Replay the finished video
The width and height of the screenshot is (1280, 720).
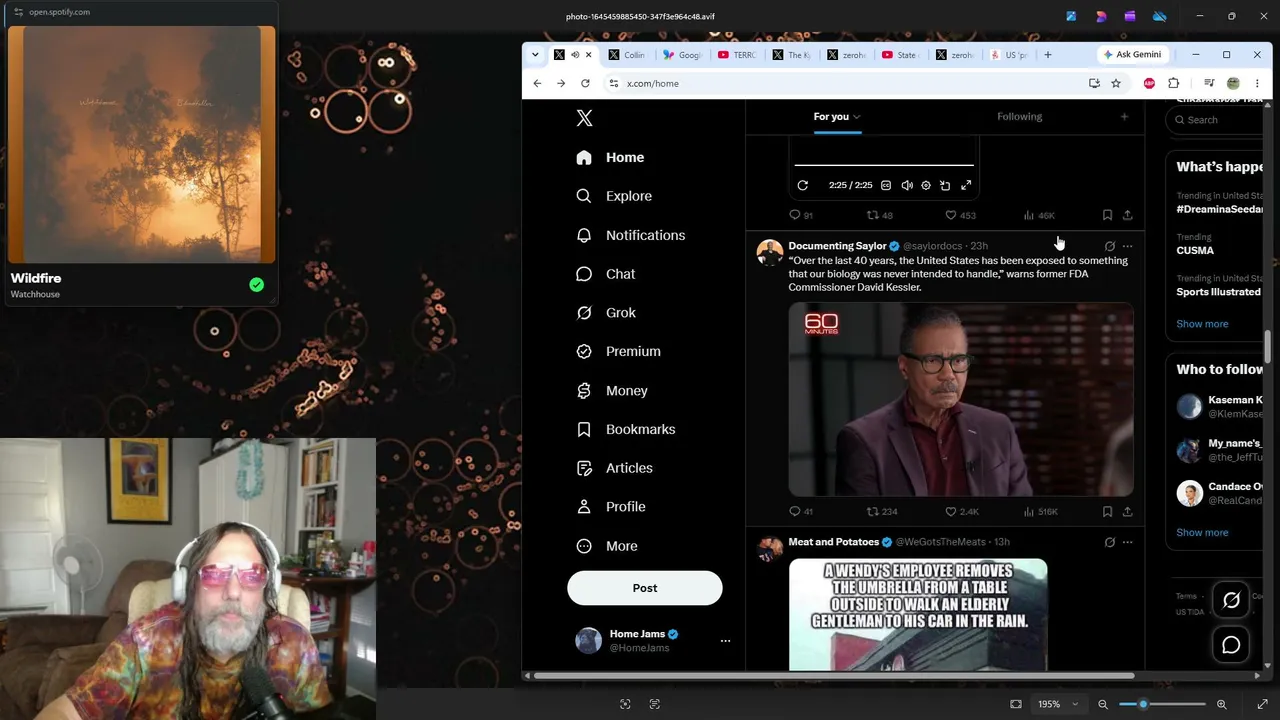point(802,185)
